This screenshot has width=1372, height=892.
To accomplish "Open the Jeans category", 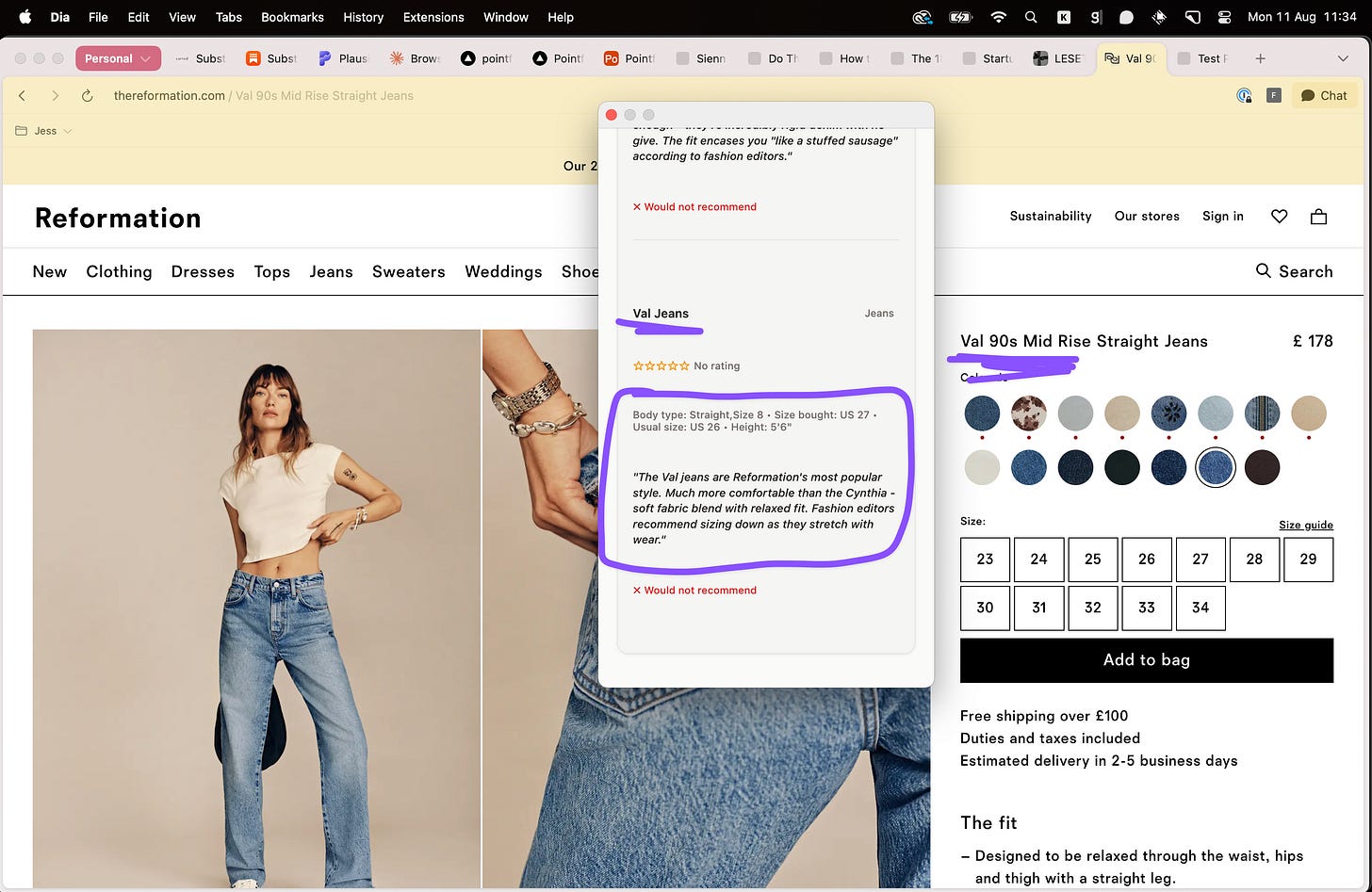I will point(331,271).
